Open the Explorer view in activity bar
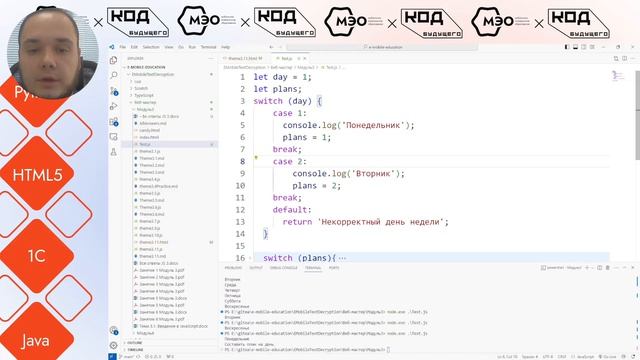640x360 pixels. pos(113,60)
